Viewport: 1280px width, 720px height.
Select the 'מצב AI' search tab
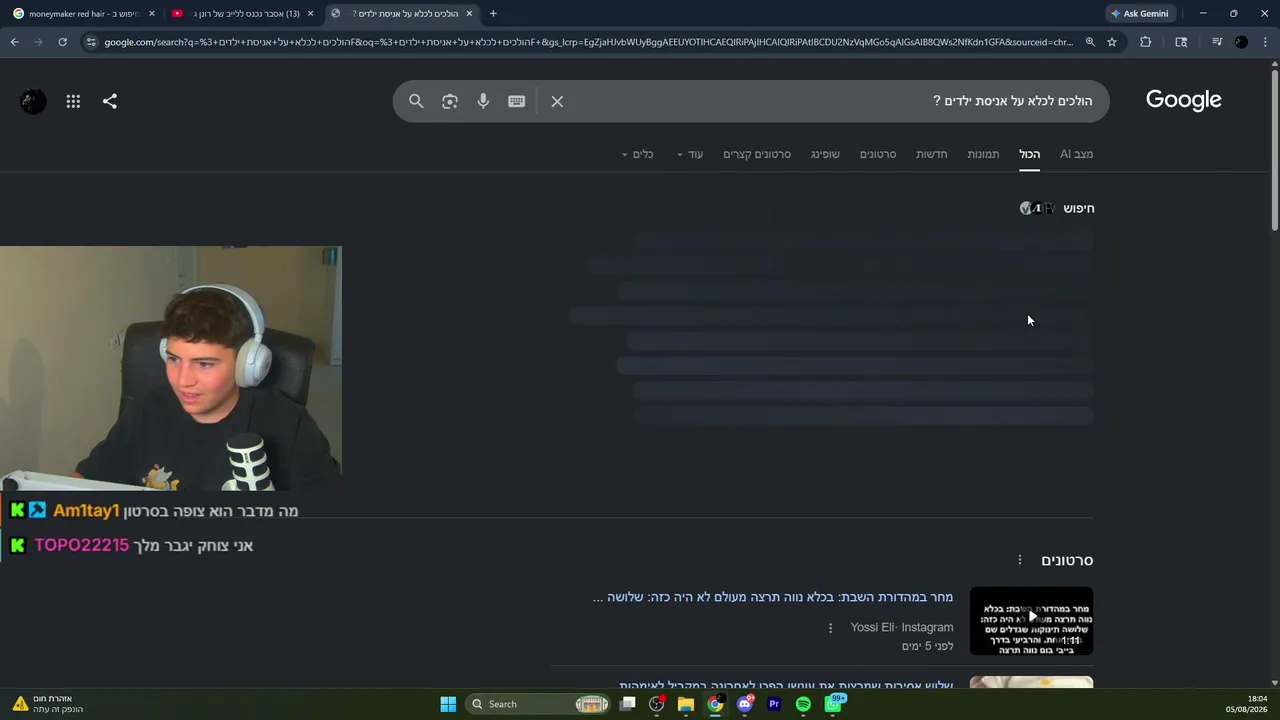pyautogui.click(x=1077, y=154)
